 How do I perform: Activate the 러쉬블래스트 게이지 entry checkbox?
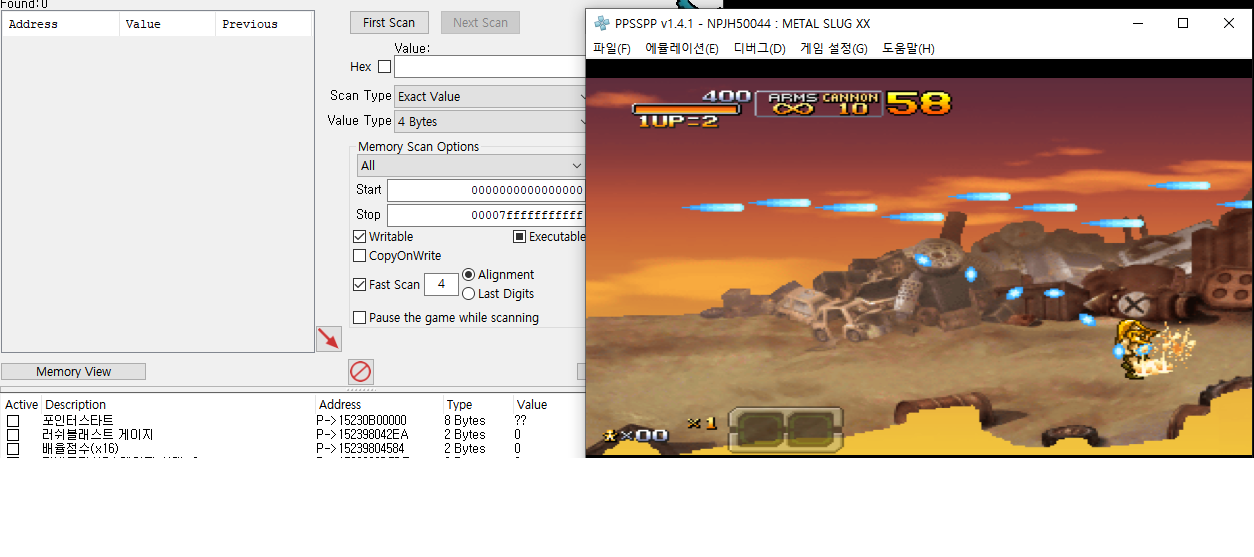coord(13,435)
